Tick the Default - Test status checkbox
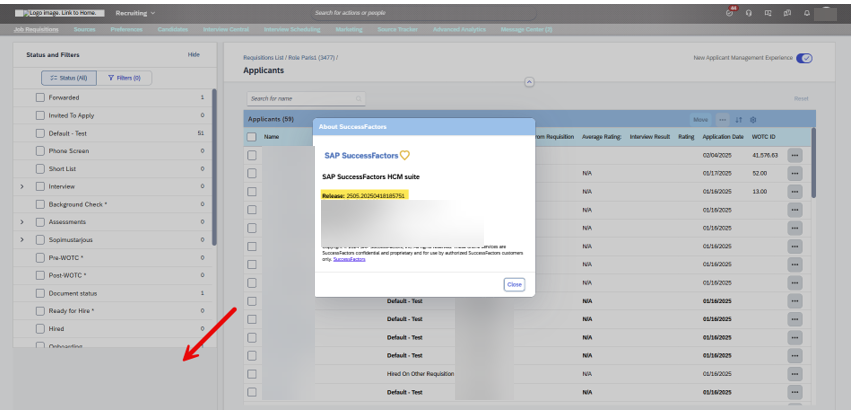 pyautogui.click(x=40, y=133)
